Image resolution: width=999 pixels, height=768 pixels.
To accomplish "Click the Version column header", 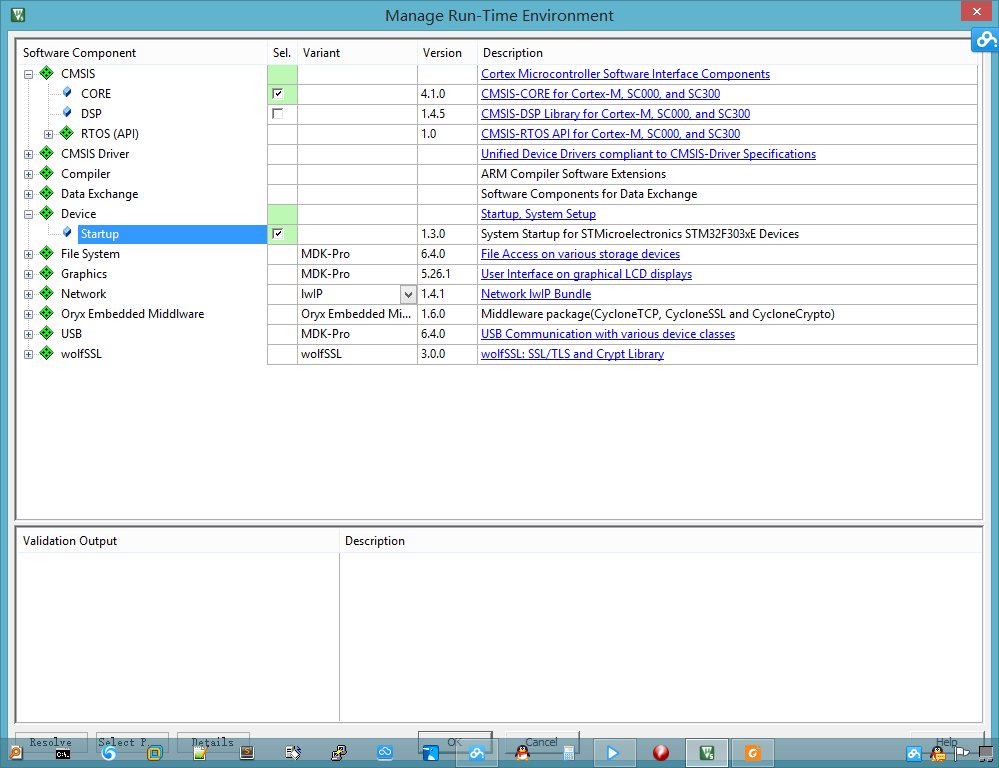I will click(447, 53).
